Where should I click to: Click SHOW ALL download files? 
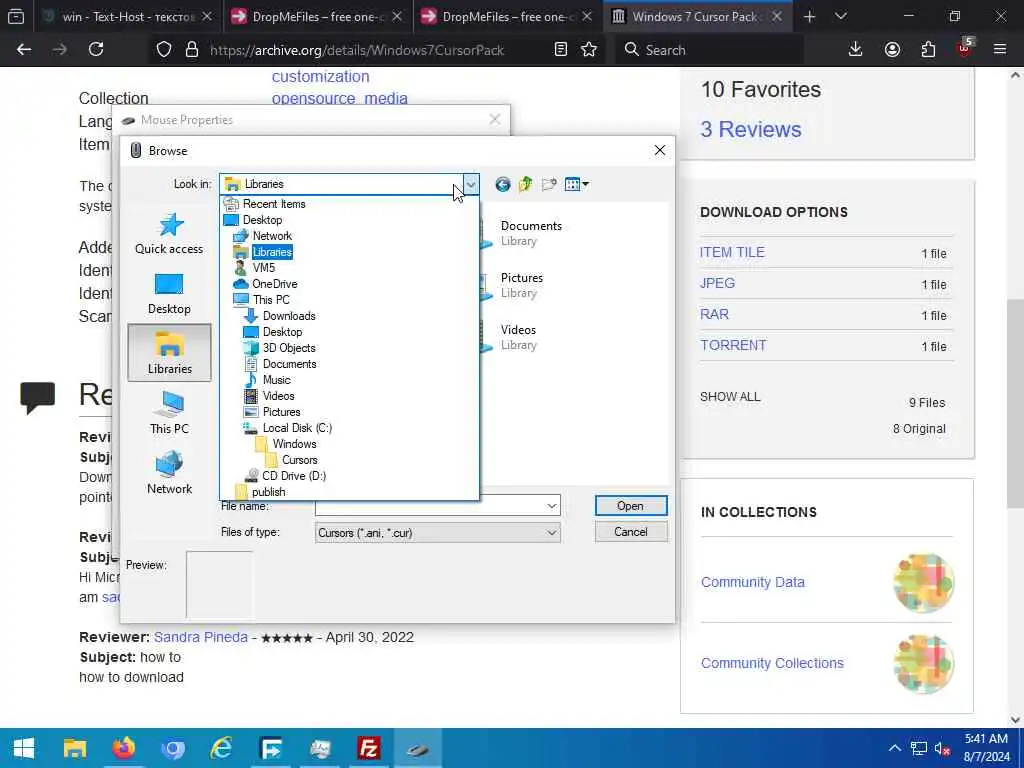(730, 396)
